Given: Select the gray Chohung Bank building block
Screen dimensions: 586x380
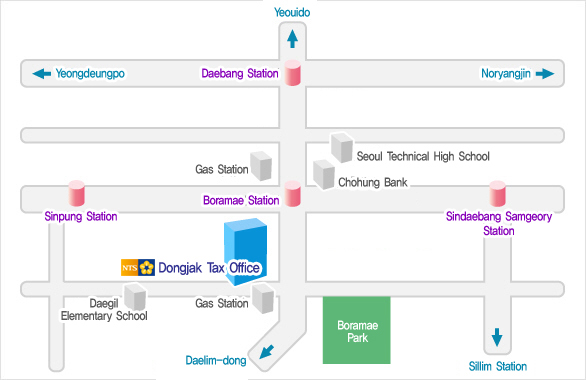Looking at the screenshot, I should coord(324,174).
